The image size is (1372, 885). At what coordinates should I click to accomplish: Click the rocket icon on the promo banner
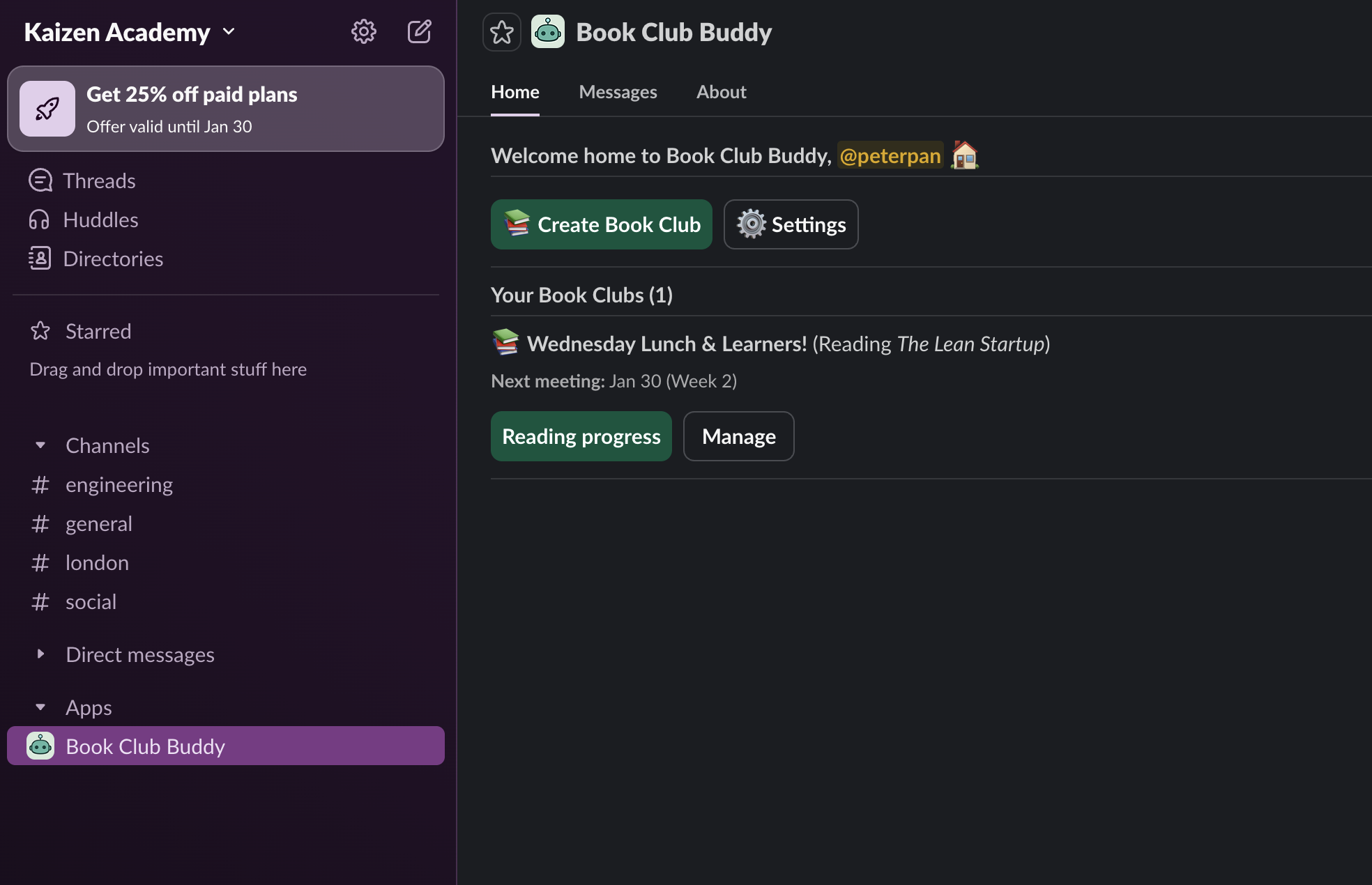coord(47,108)
